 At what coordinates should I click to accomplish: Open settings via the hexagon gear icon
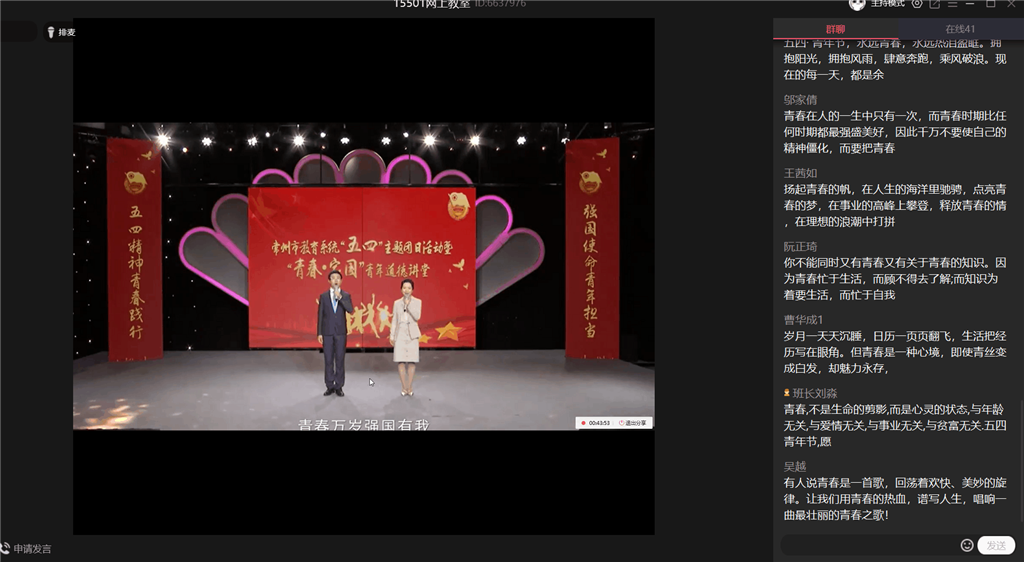(917, 4)
